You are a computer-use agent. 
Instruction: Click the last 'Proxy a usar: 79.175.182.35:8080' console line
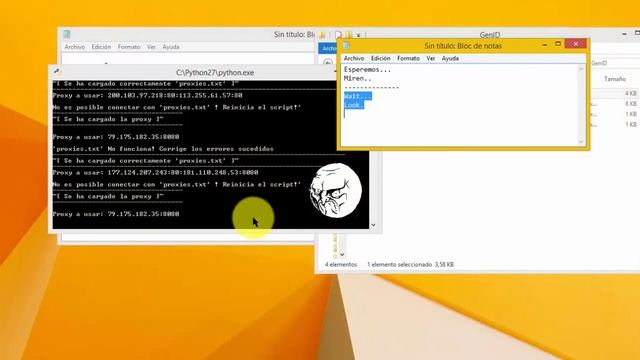pos(116,214)
